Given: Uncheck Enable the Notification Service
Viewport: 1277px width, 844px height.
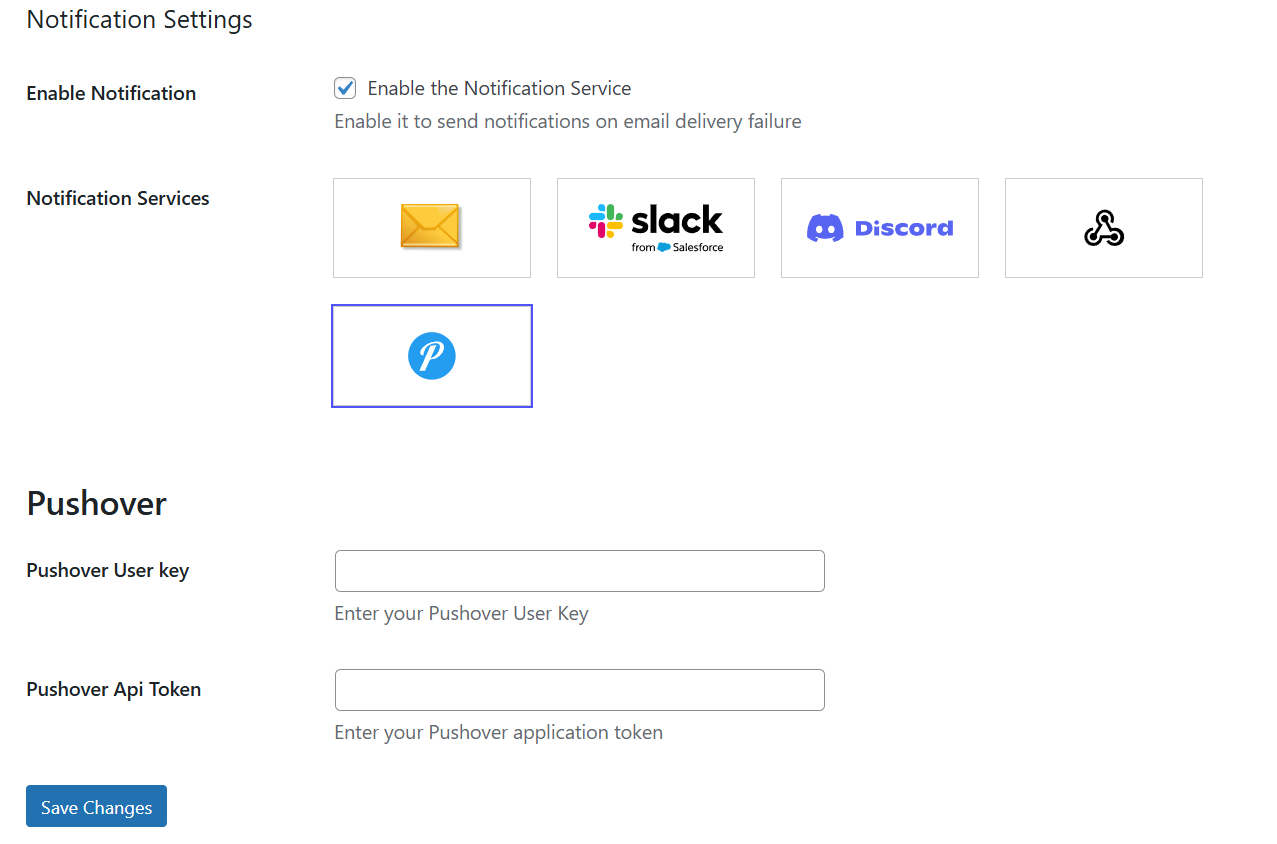Looking at the screenshot, I should coord(344,88).
